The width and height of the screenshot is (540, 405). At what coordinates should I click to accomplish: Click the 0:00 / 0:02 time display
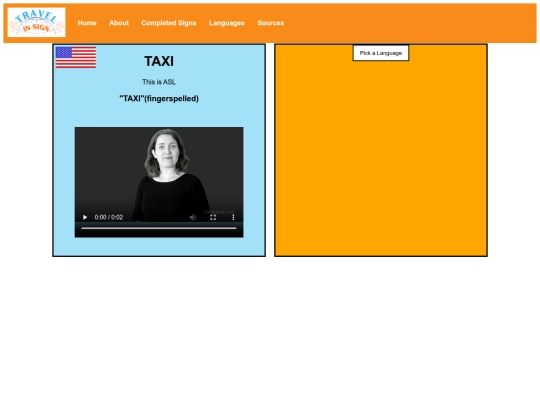109,217
